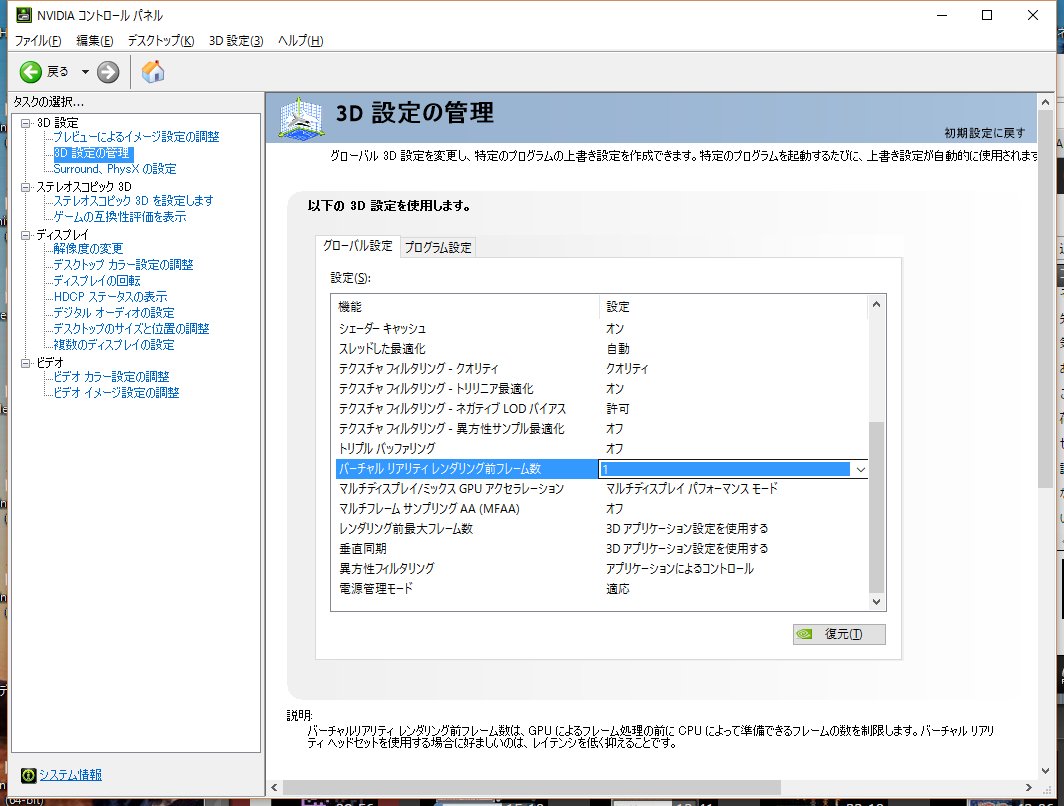Select テクスチャ フィルタリング - クオリティ row

[601, 368]
